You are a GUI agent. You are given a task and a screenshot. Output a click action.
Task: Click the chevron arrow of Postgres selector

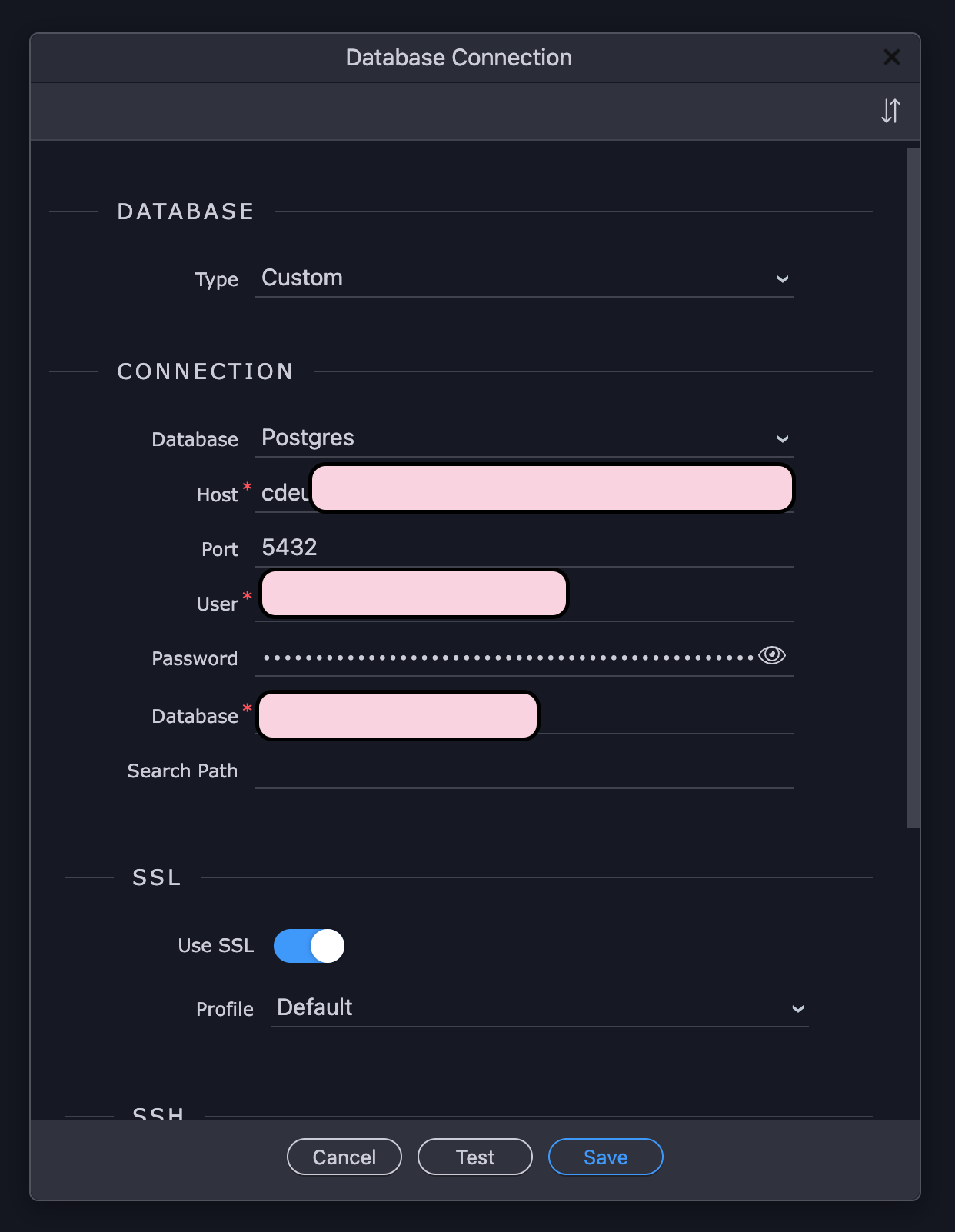783,439
